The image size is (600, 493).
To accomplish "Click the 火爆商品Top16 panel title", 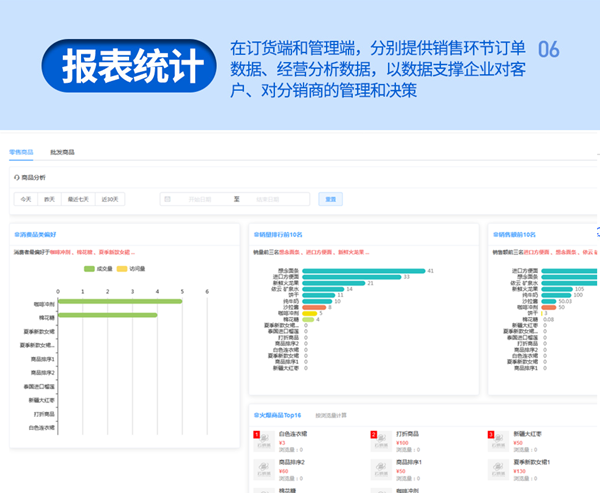I will click(277, 415).
